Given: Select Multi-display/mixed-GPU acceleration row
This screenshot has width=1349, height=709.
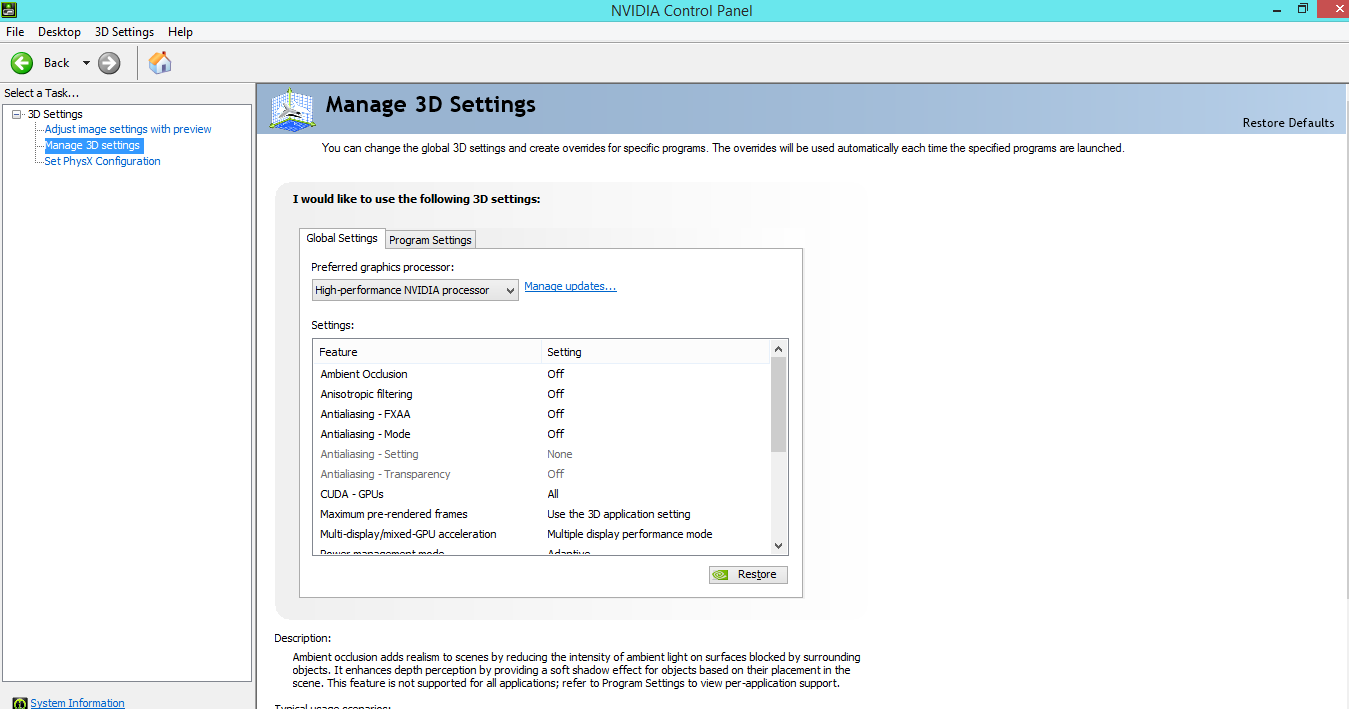Looking at the screenshot, I should [x=541, y=534].
